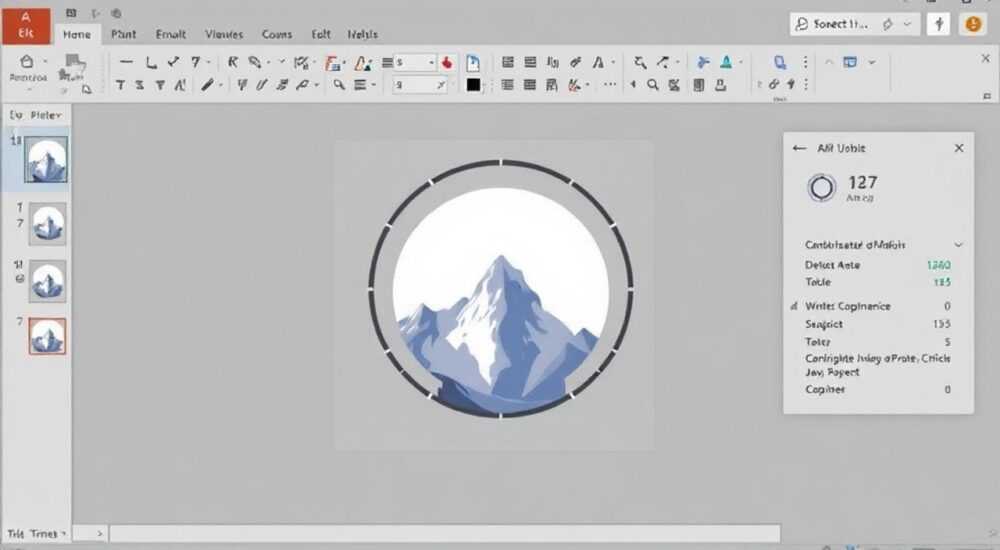Image resolution: width=1000 pixels, height=550 pixels.
Task: Click the teal A font color icon
Action: (726, 62)
